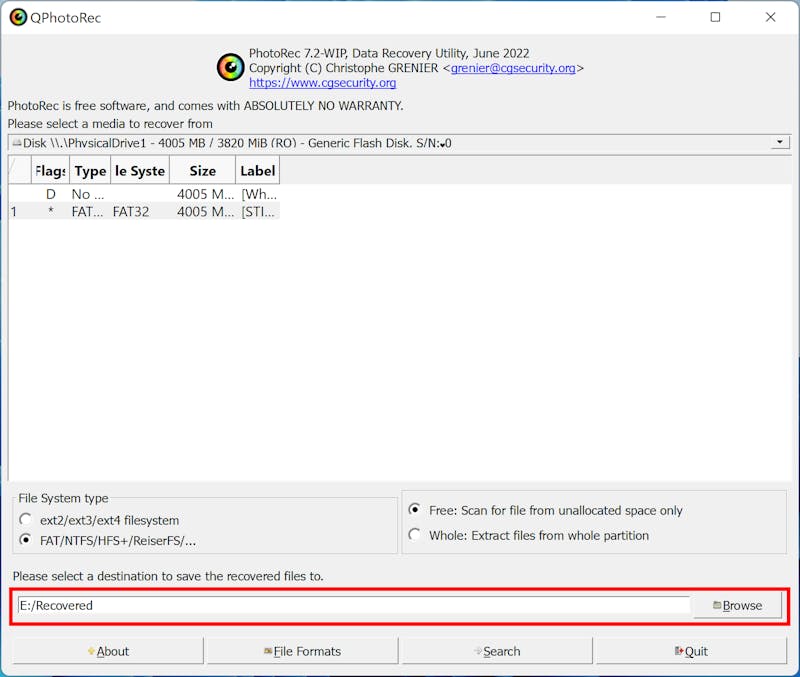Click the [Wh... label cell
Viewport: 800px width, 677px height.
click(259, 194)
